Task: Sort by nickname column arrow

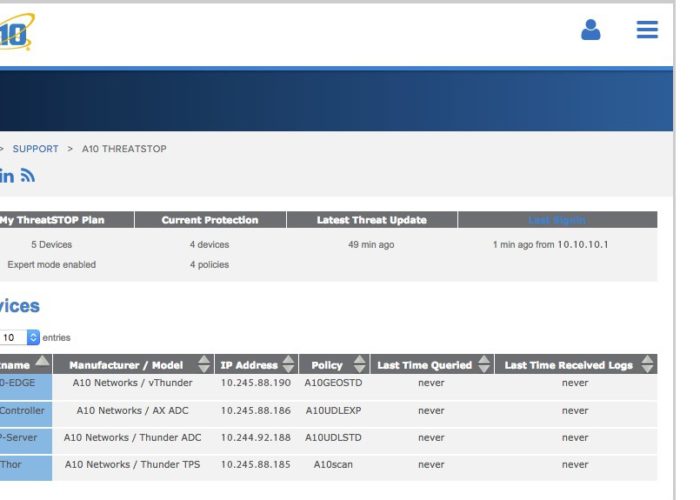Action: click(42, 361)
